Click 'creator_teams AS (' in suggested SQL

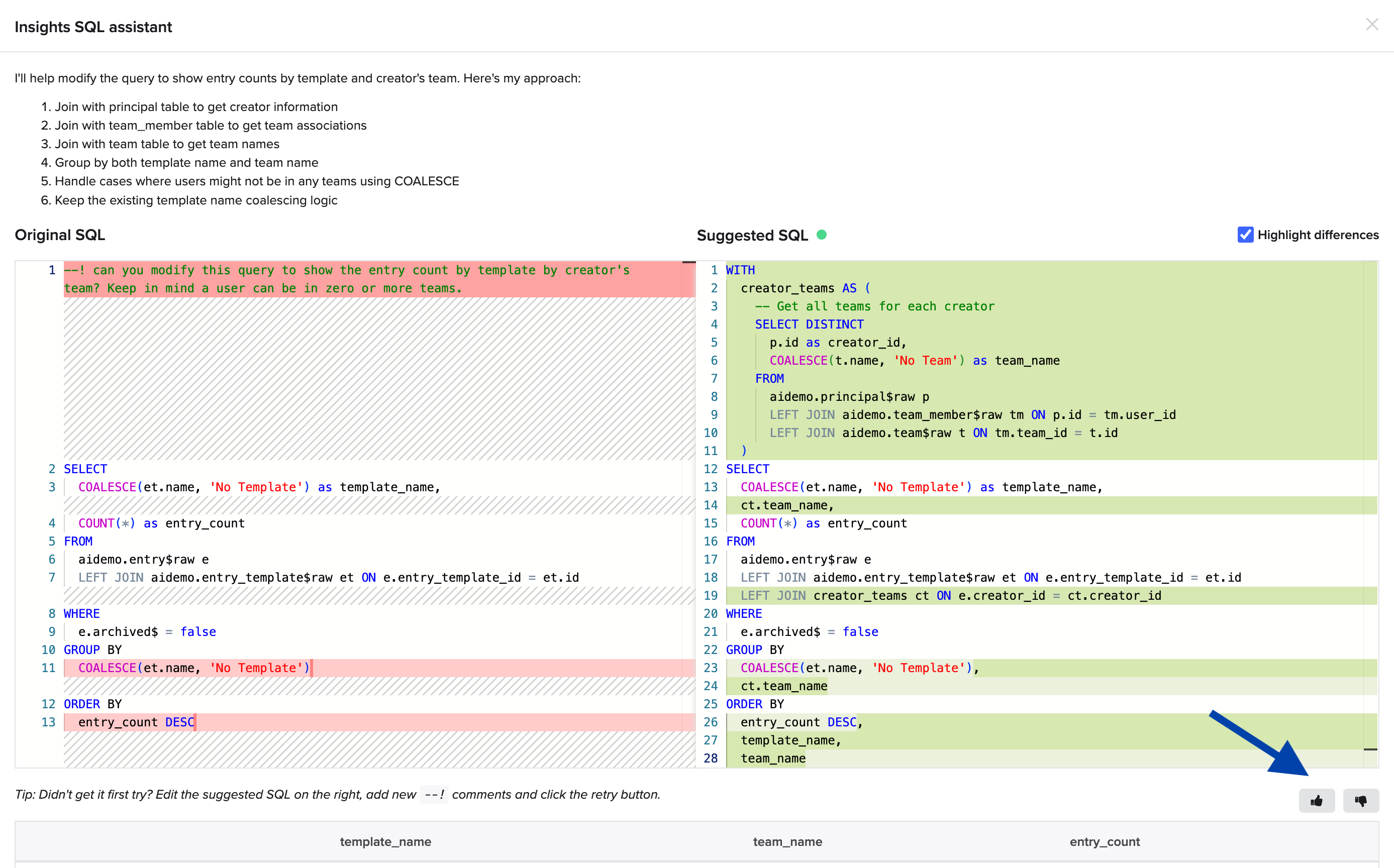(806, 288)
